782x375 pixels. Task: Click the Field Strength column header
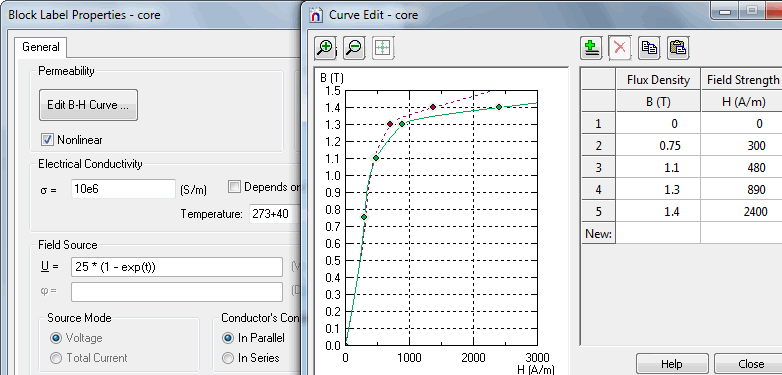[x=742, y=80]
